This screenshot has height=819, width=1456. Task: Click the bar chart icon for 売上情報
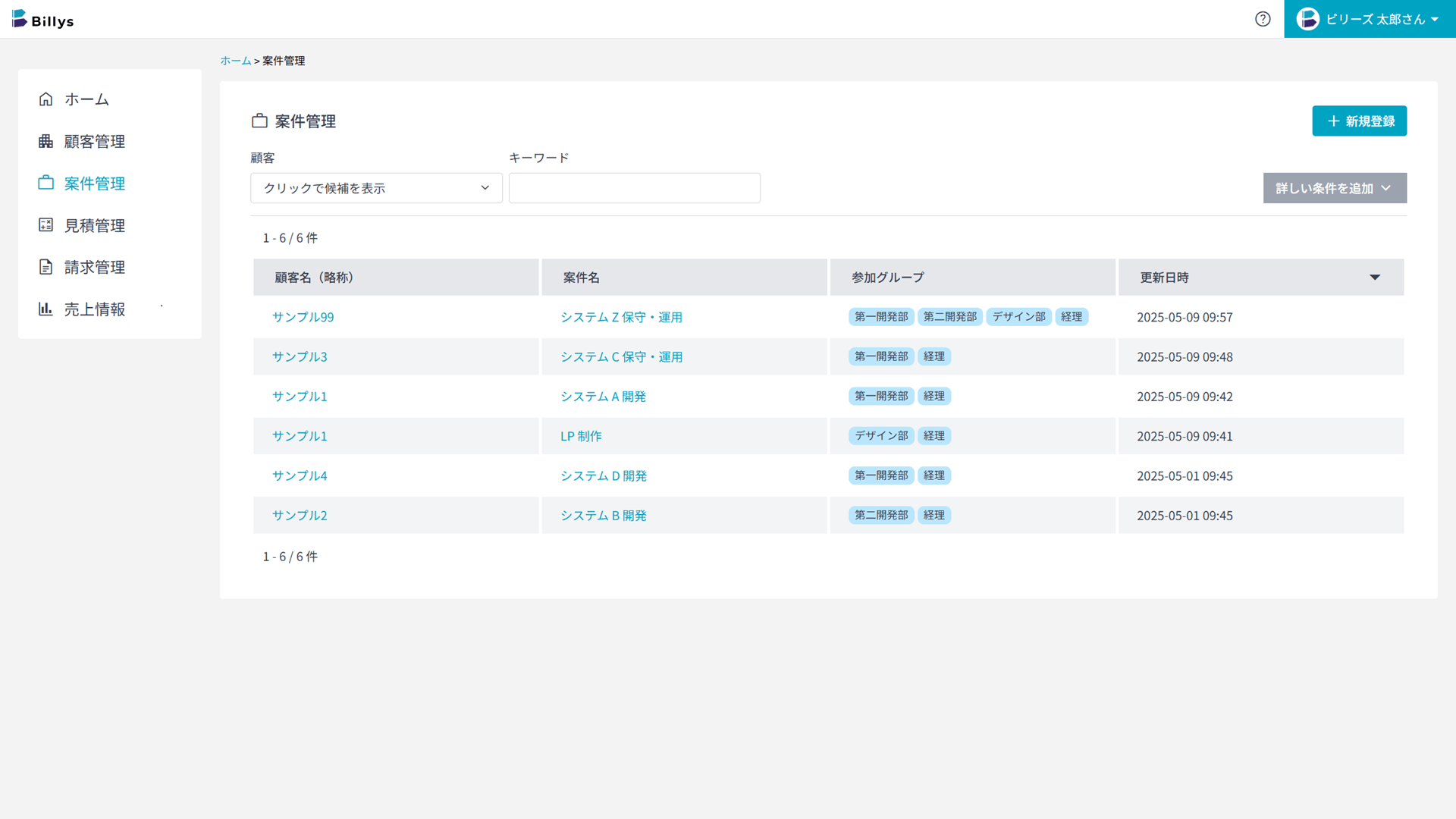45,309
